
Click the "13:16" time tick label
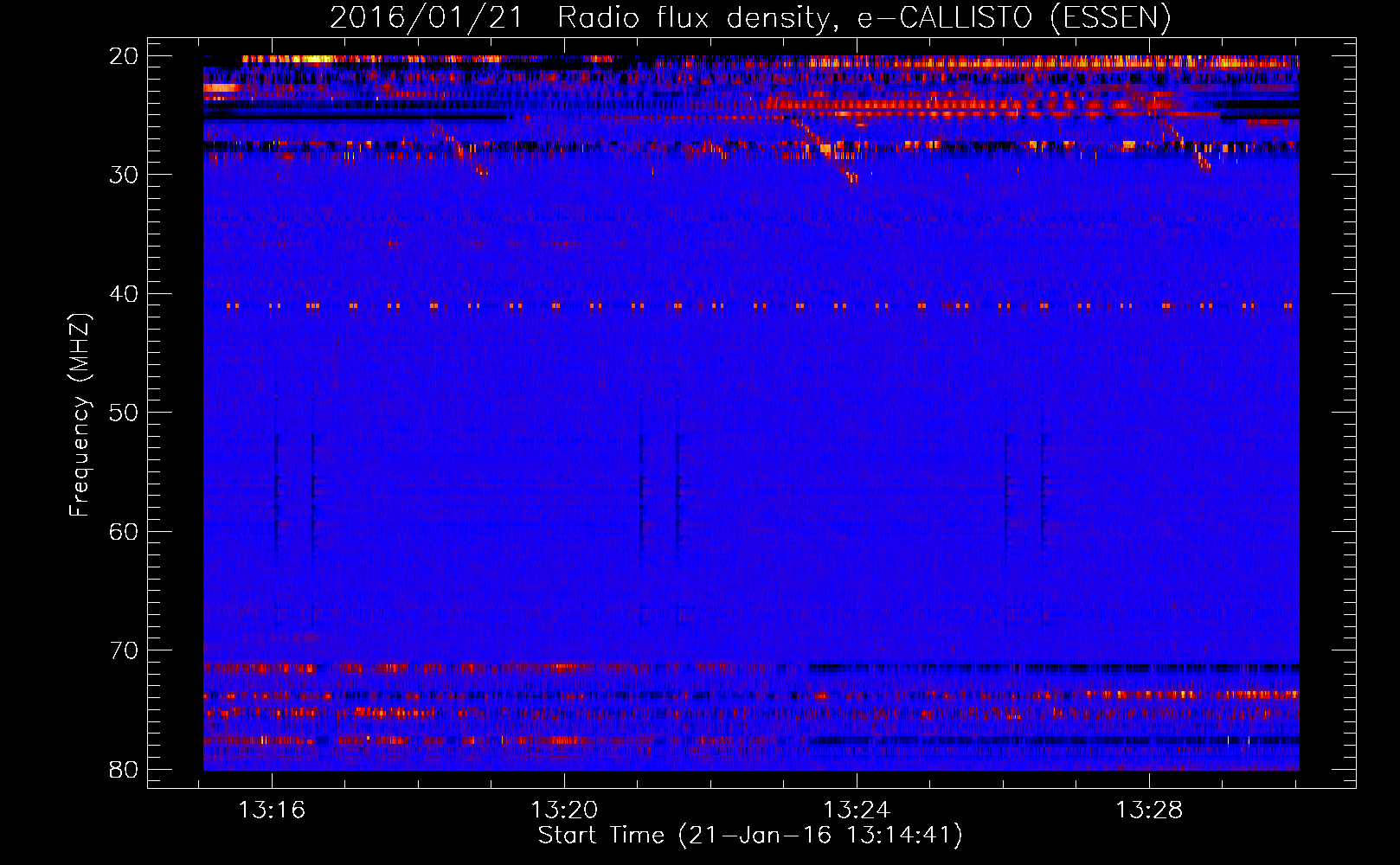272,811
